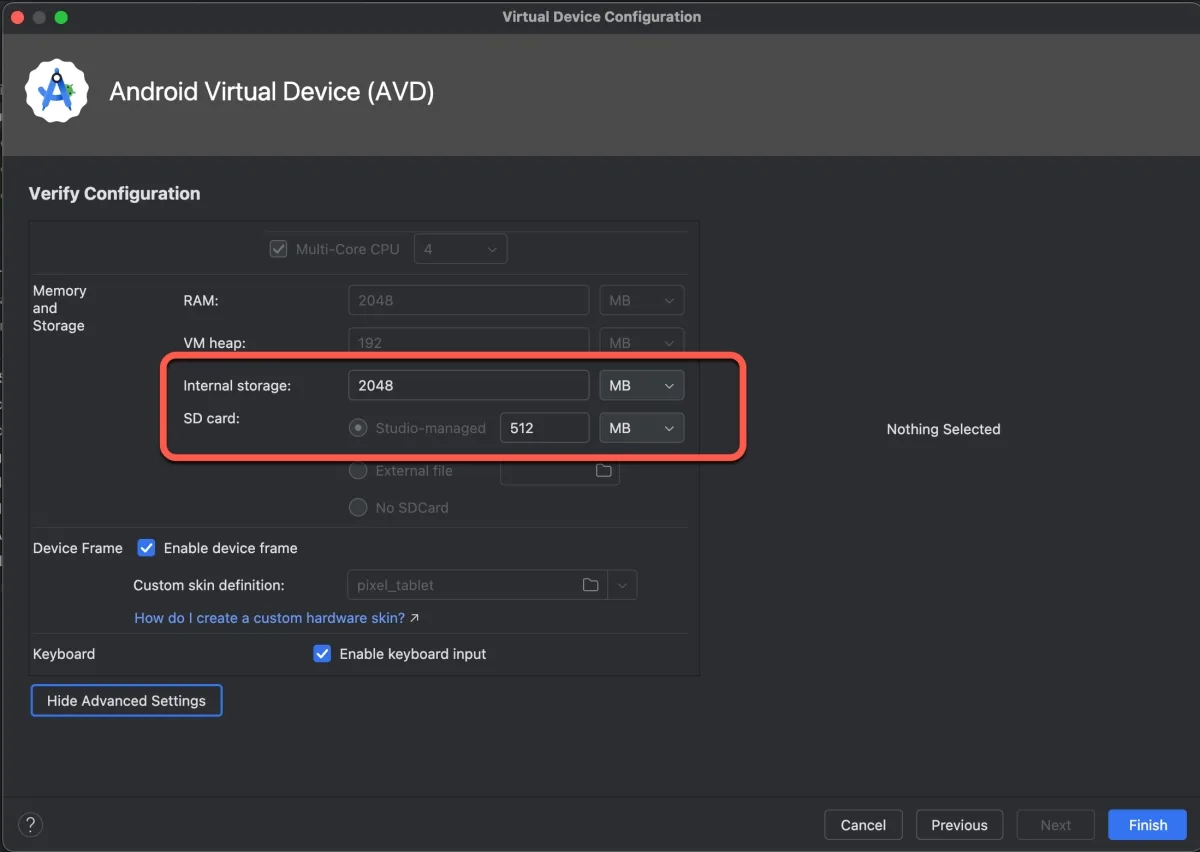Image resolution: width=1200 pixels, height=852 pixels.
Task: Open the help question mark icon
Action: tap(31, 825)
